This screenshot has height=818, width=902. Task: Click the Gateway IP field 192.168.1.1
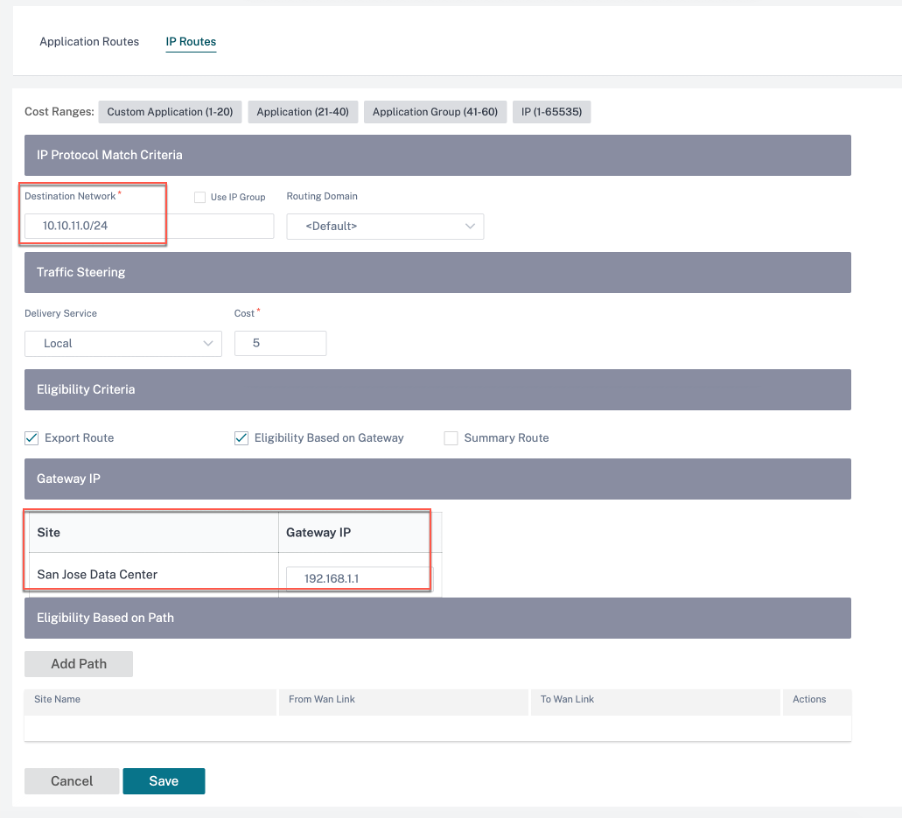[360, 579]
